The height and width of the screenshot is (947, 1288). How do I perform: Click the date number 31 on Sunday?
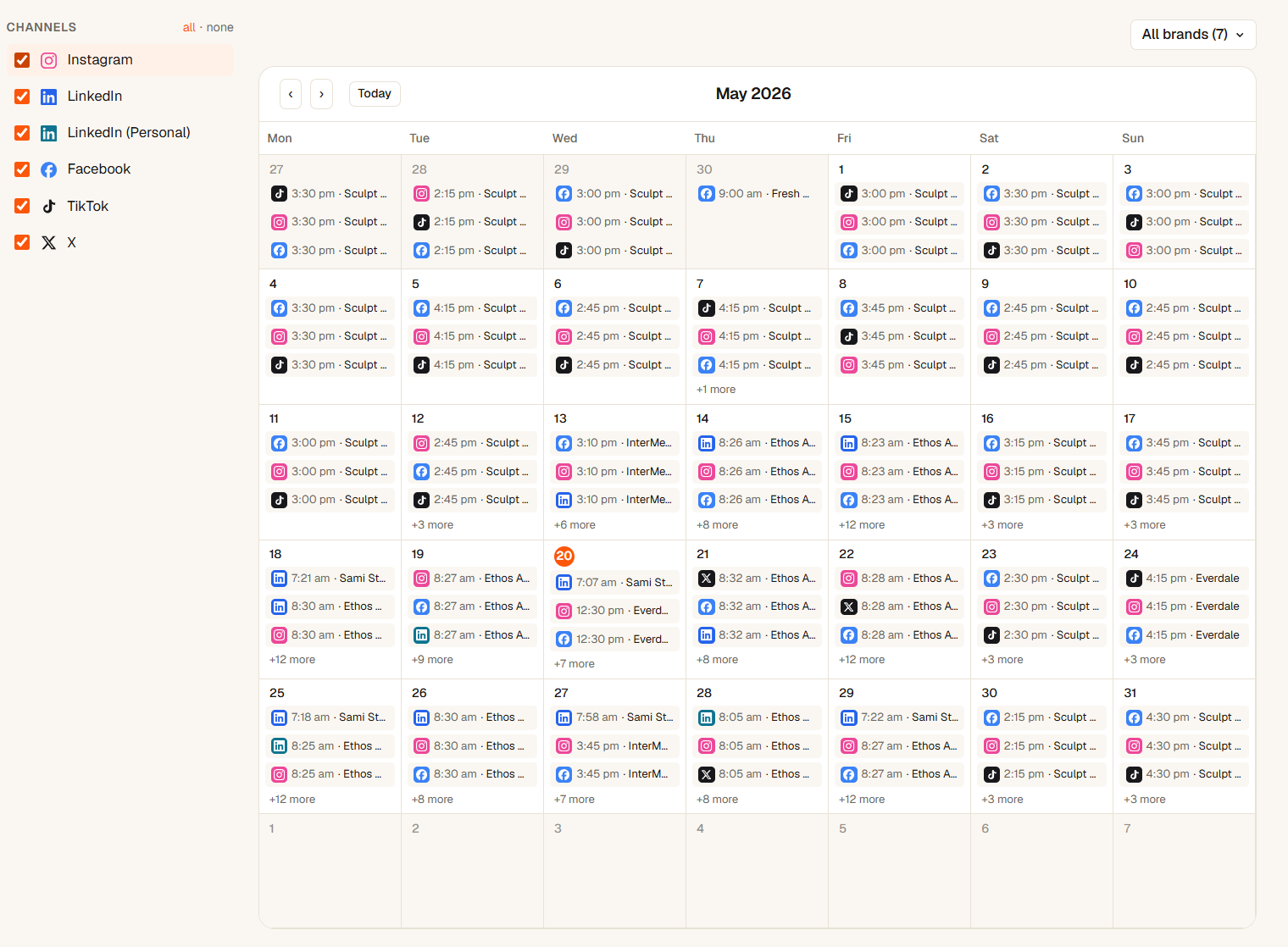point(1130,693)
